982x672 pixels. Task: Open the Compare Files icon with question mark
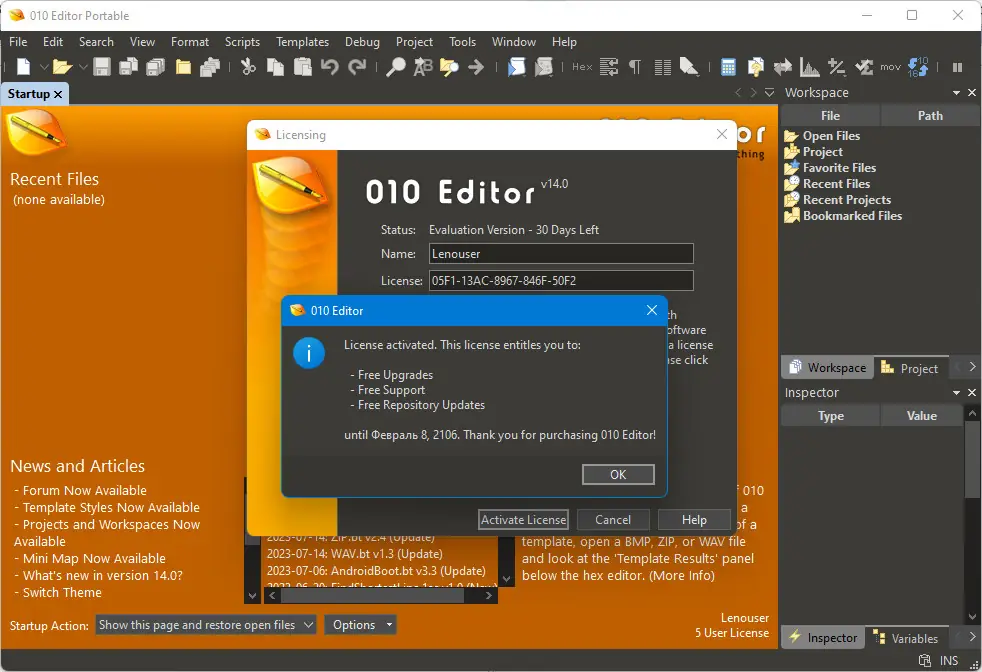755,66
